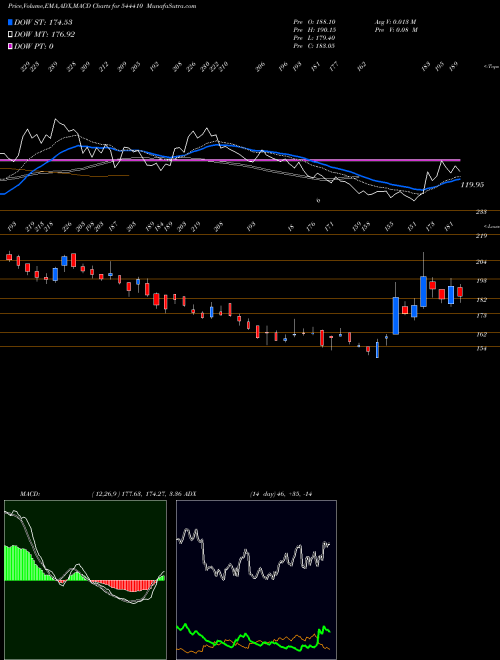500x660 pixels.
Task: Select the 'DOW ST: 174.33' legend text
Action: [x=44, y=22]
